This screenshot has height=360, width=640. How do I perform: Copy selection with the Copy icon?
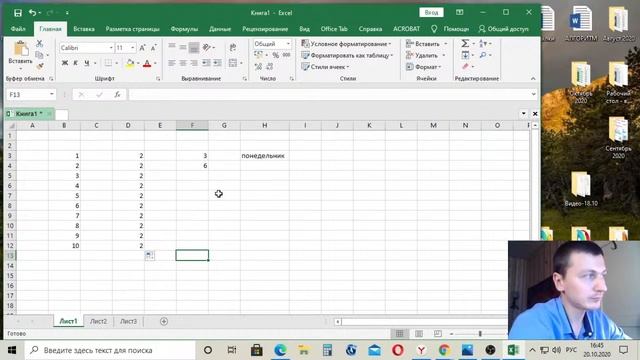[39, 55]
